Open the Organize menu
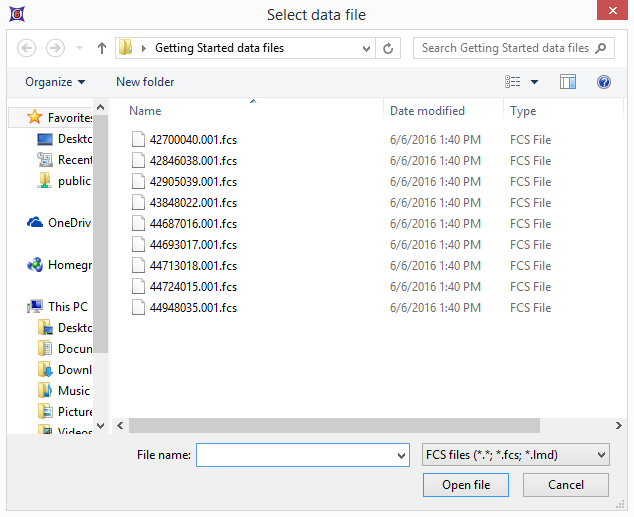634x517 pixels. [x=55, y=82]
